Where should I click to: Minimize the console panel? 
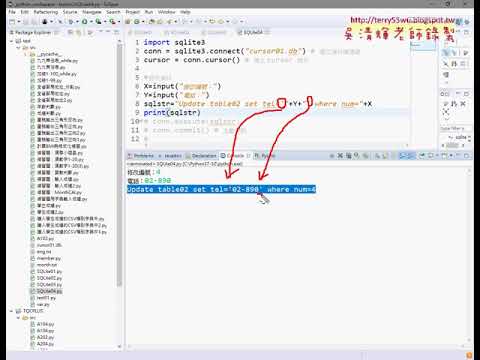(x=458, y=156)
